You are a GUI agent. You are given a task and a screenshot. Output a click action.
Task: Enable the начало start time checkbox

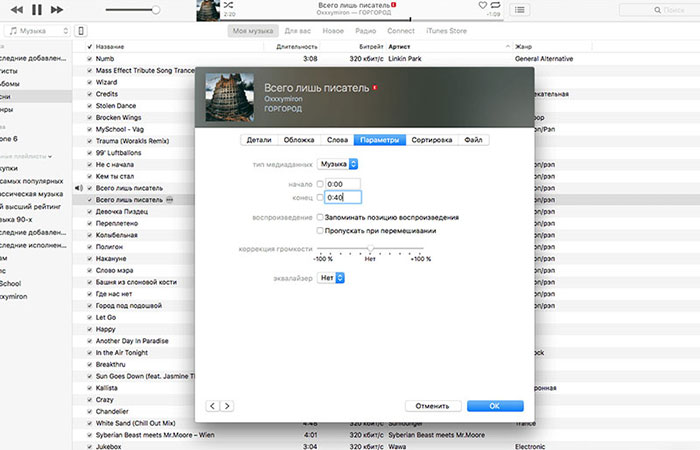[320, 184]
